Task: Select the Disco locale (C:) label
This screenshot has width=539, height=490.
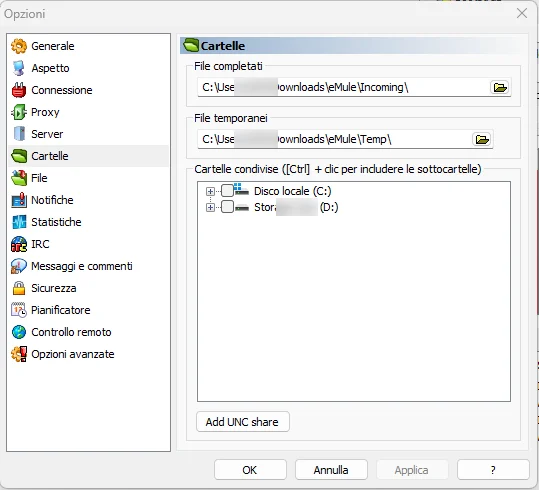Action: tap(293, 191)
